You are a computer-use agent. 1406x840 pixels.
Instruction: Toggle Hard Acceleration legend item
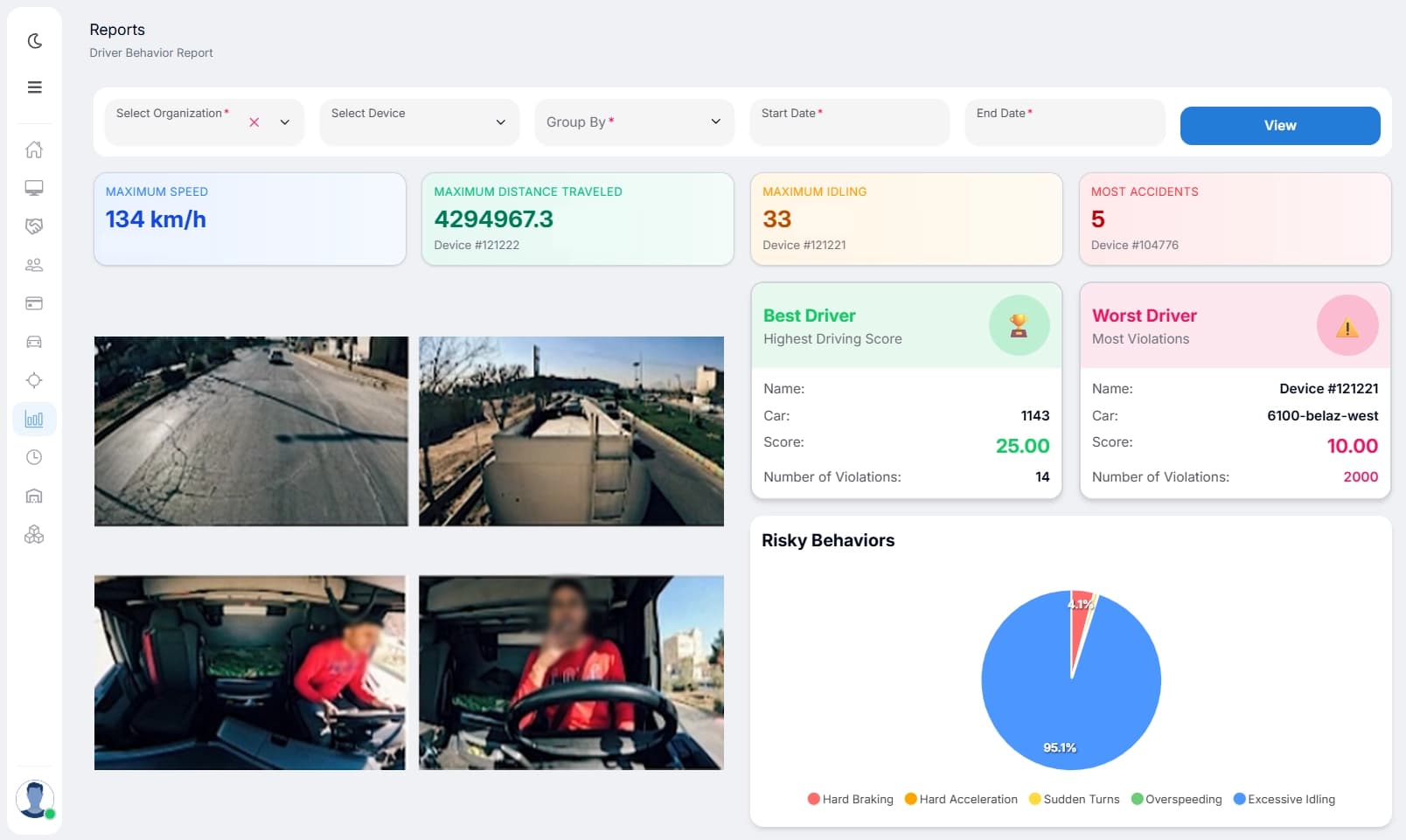pos(961,799)
